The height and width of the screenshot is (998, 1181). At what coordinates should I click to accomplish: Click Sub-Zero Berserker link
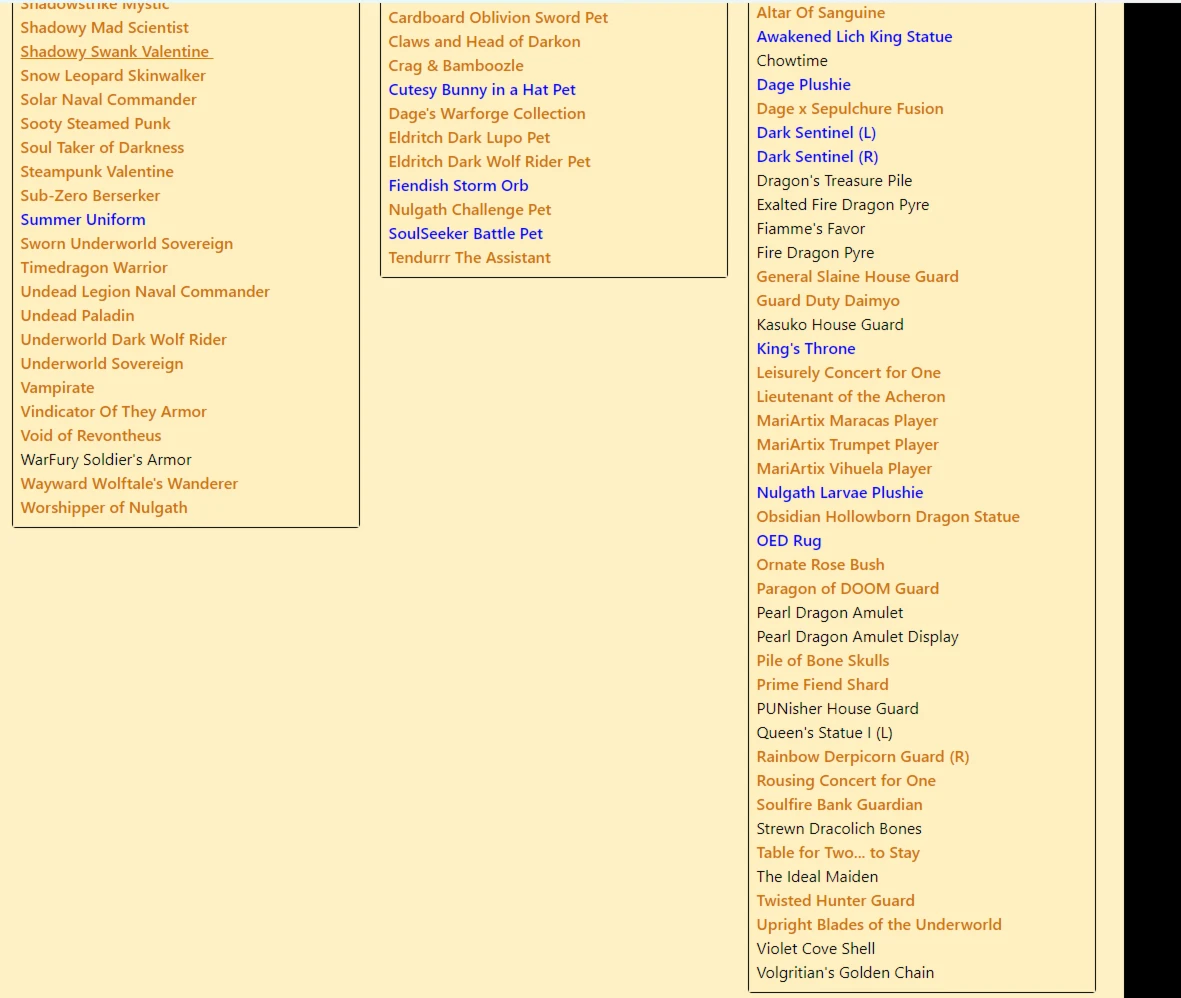pos(90,196)
